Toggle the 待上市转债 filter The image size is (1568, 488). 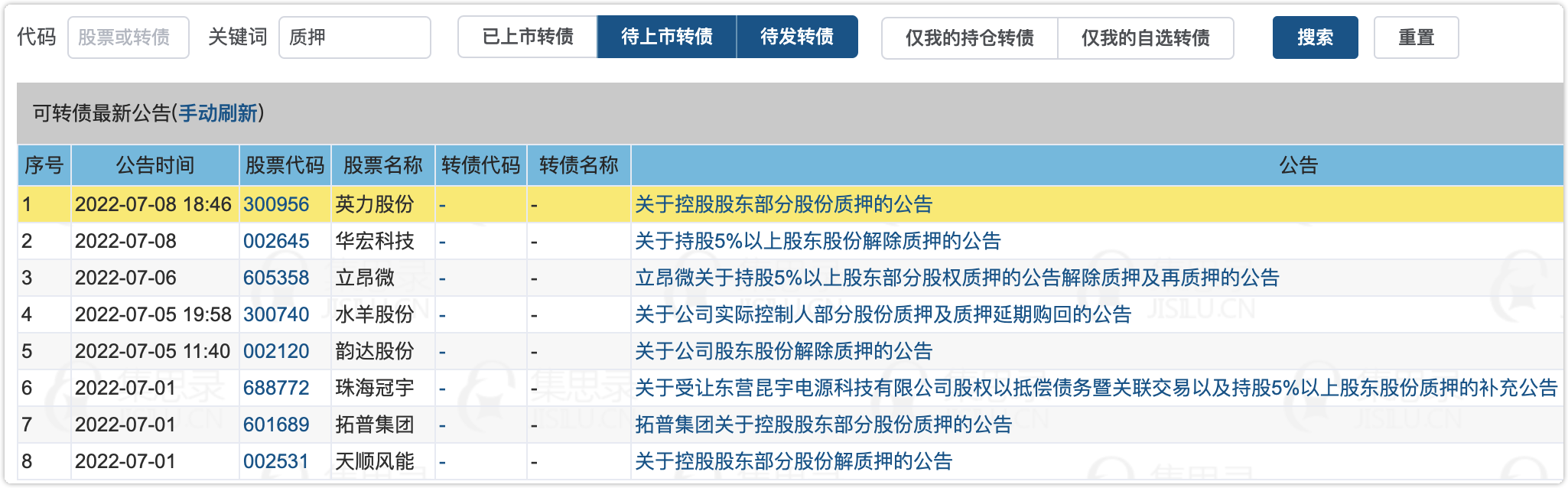(666, 37)
